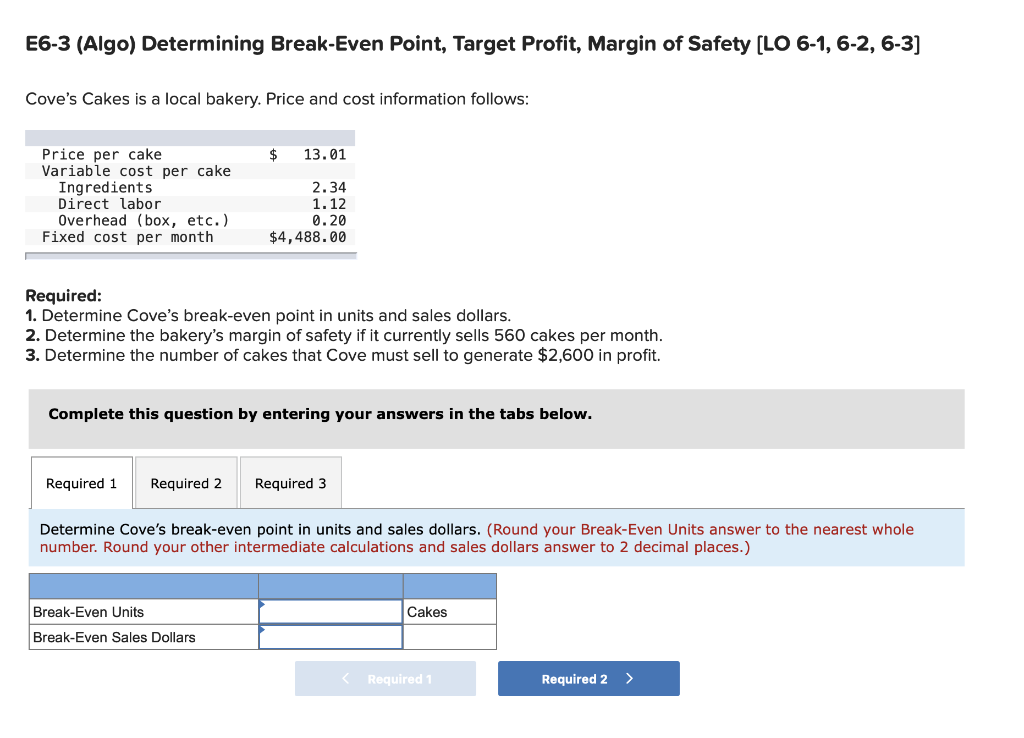
Task: Switch to the Required 3 tab
Action: click(290, 482)
